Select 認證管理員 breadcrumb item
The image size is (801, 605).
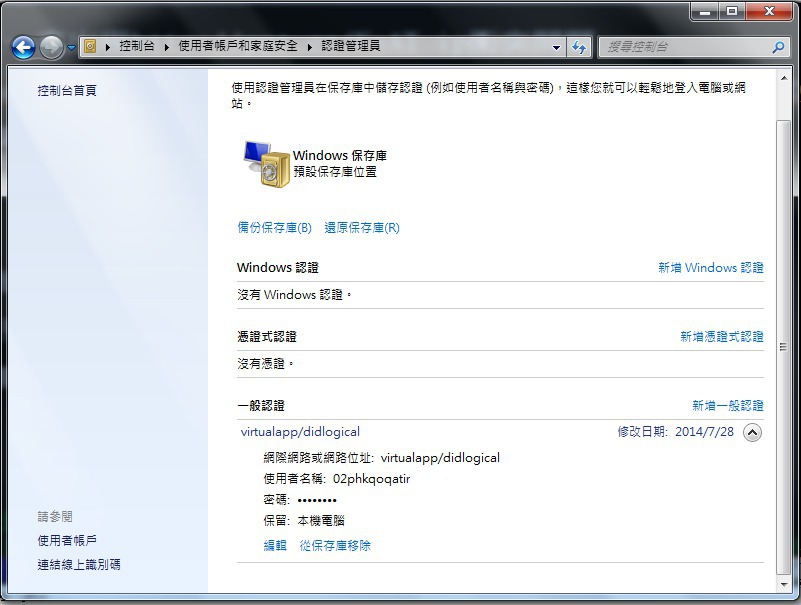tap(350, 46)
